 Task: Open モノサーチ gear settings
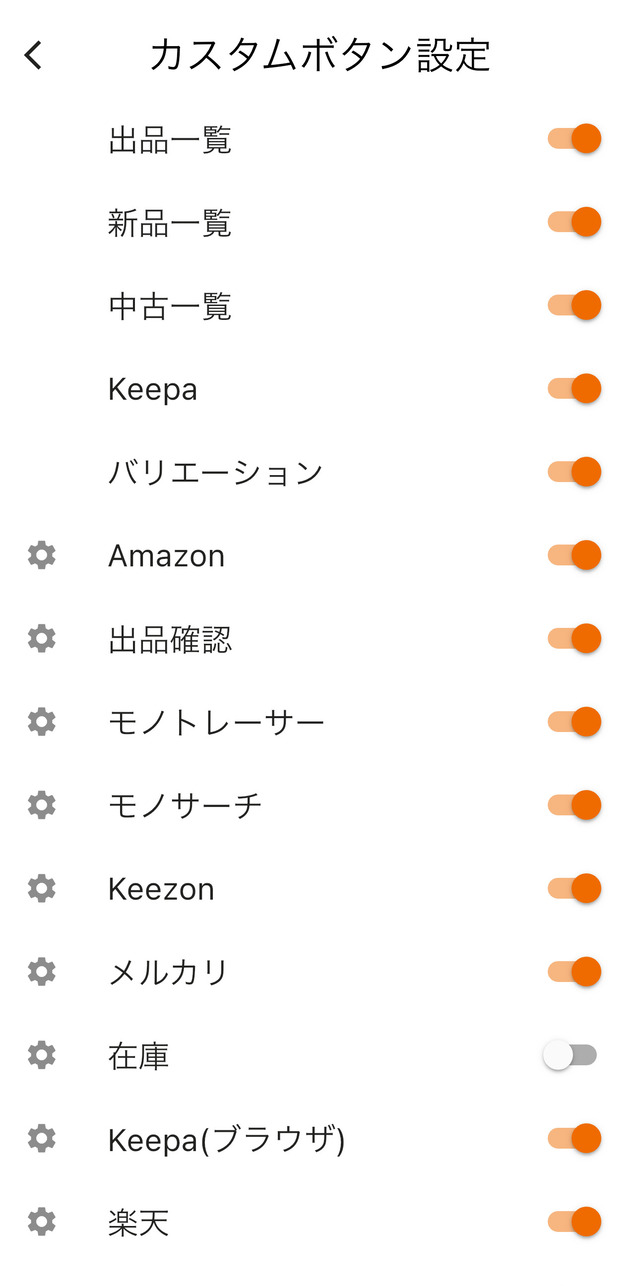[41, 805]
